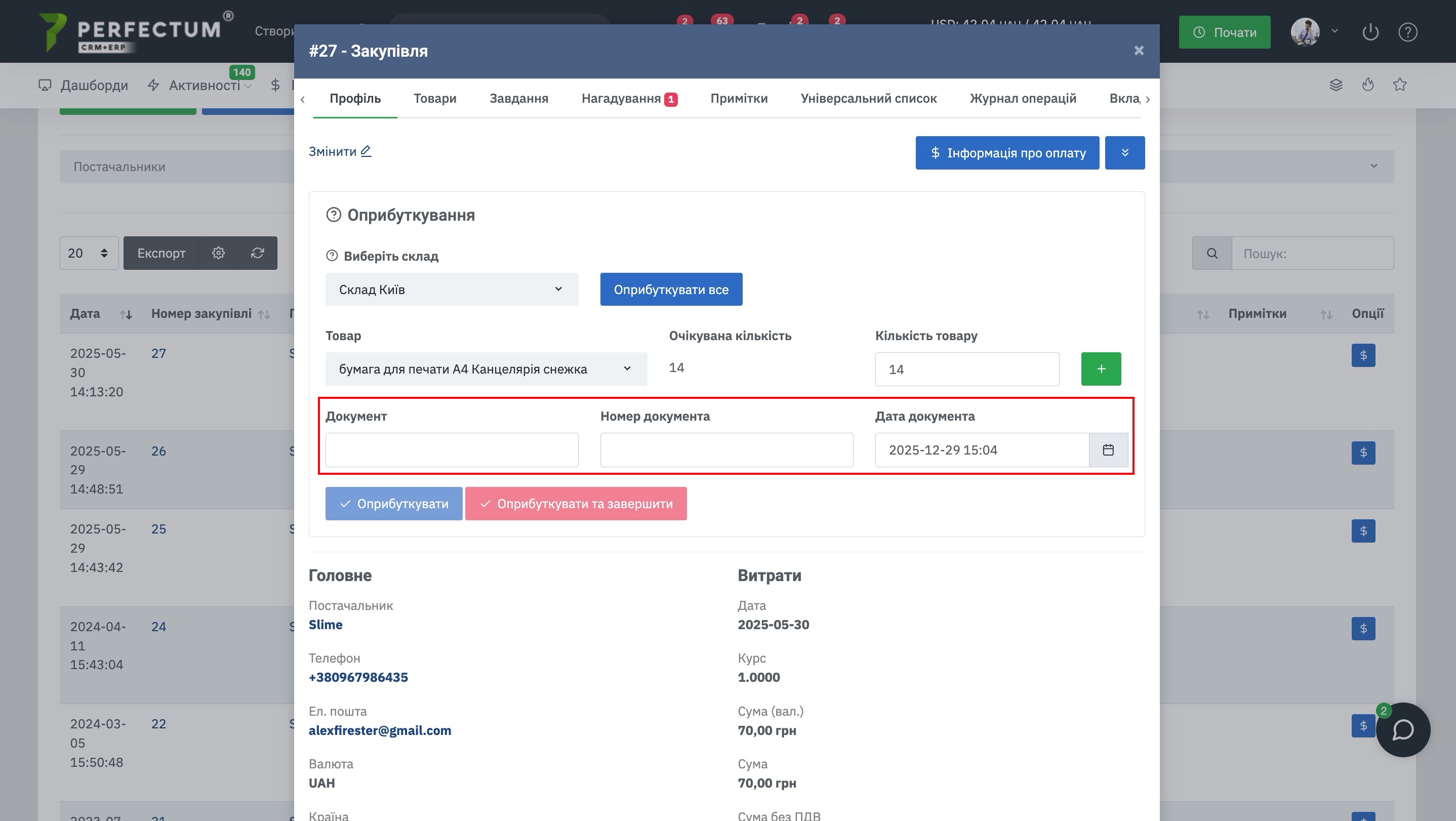This screenshot has height=821, width=1456.
Task: Open the Журнал операцій tab
Action: tap(1023, 98)
